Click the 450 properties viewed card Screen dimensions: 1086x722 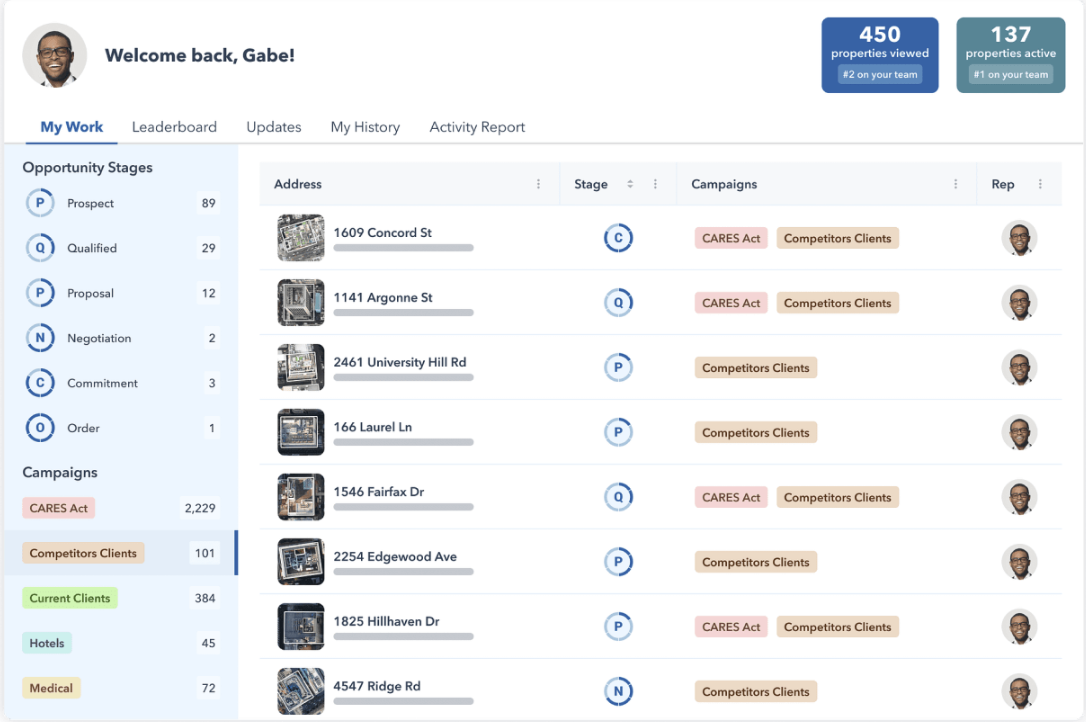pos(879,55)
